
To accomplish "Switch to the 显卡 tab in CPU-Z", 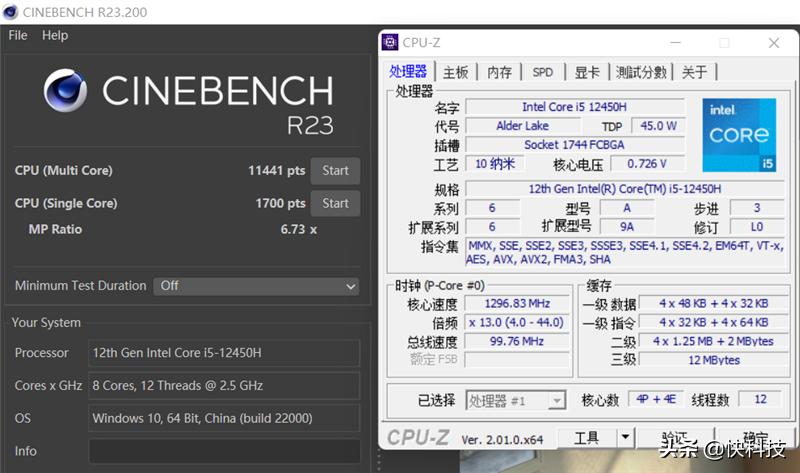I will click(587, 72).
